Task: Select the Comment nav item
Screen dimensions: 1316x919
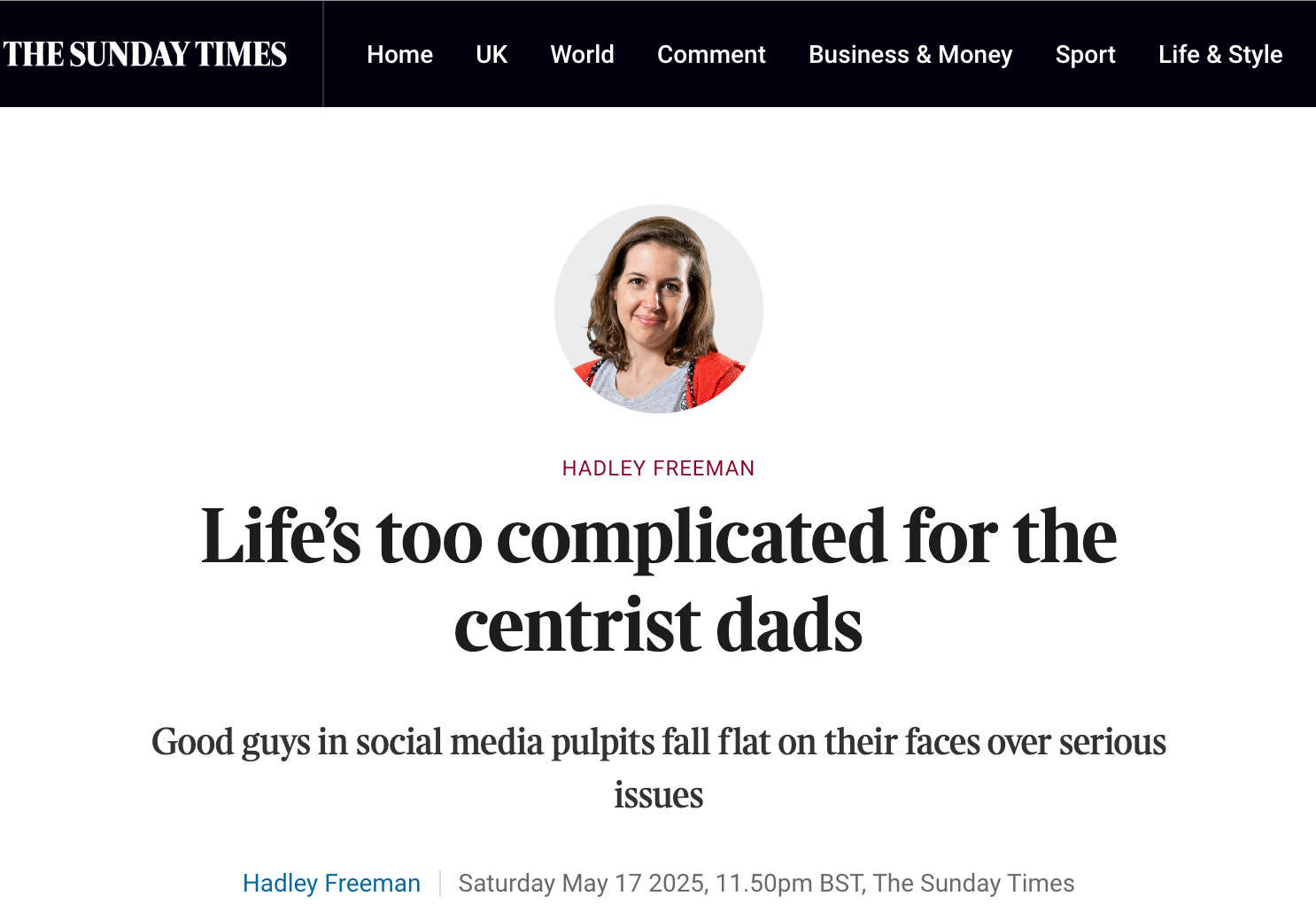Action: [711, 54]
